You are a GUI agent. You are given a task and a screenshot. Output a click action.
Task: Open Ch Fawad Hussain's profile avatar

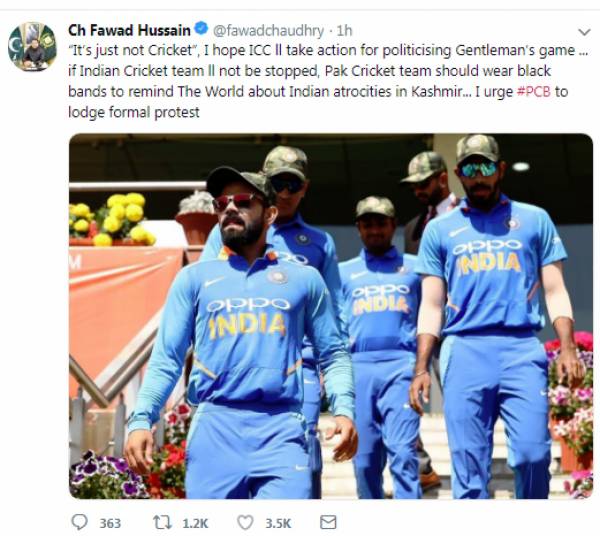[32, 47]
